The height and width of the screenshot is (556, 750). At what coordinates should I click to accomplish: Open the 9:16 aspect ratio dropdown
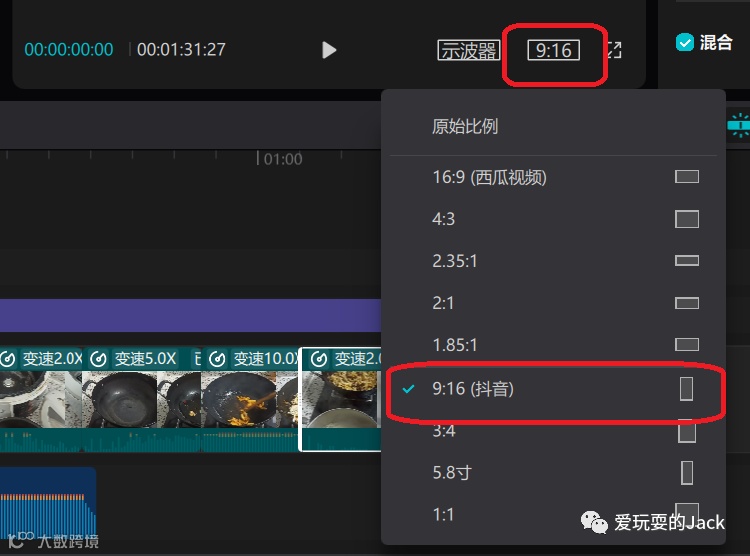553,50
